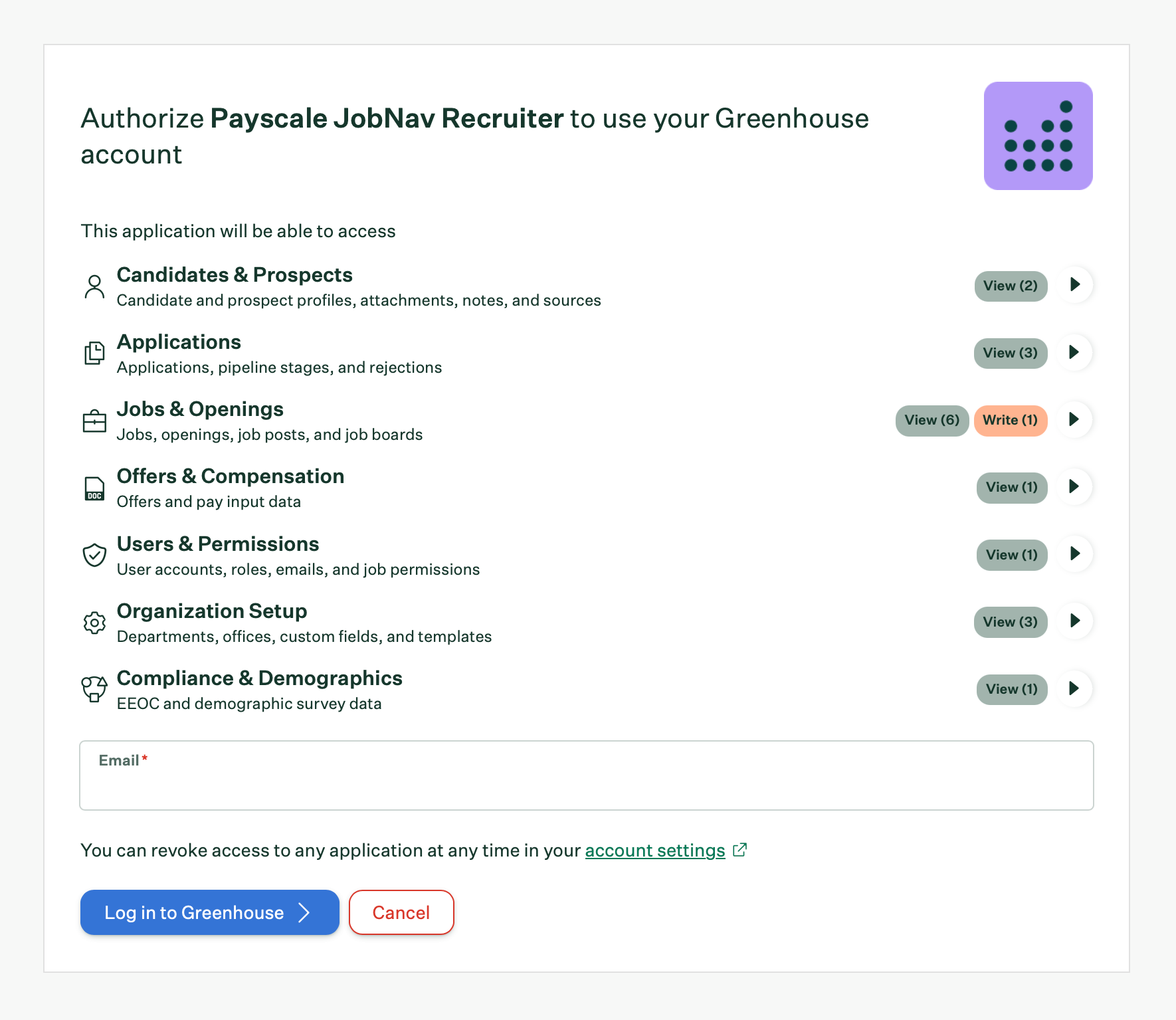Expand the Candidates & Prospects permissions arrow

1074,284
